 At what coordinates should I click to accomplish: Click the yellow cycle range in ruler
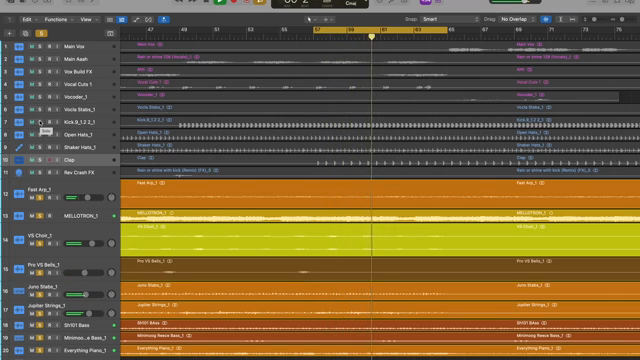point(380,30)
